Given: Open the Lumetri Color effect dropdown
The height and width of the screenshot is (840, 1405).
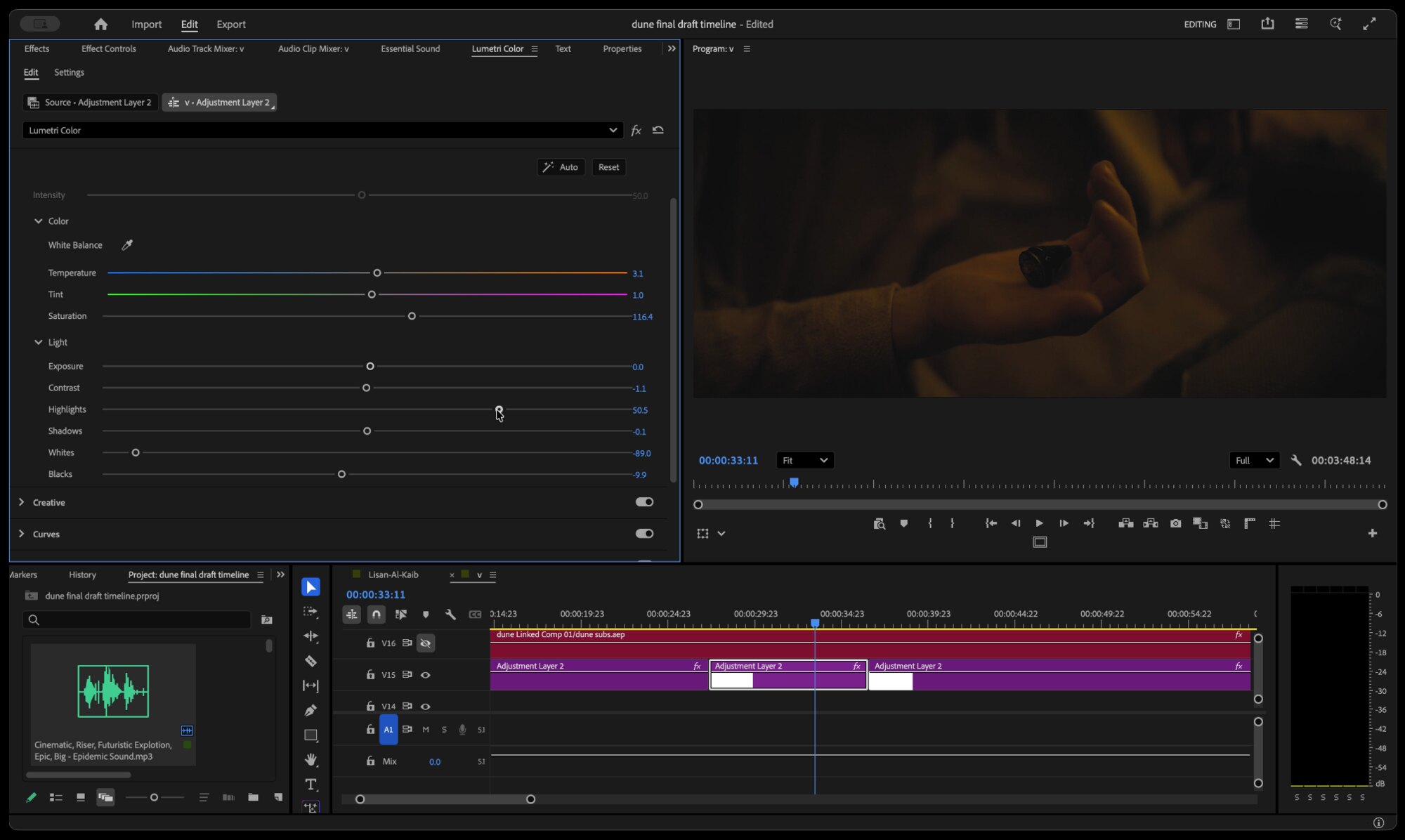Looking at the screenshot, I should pos(322,130).
